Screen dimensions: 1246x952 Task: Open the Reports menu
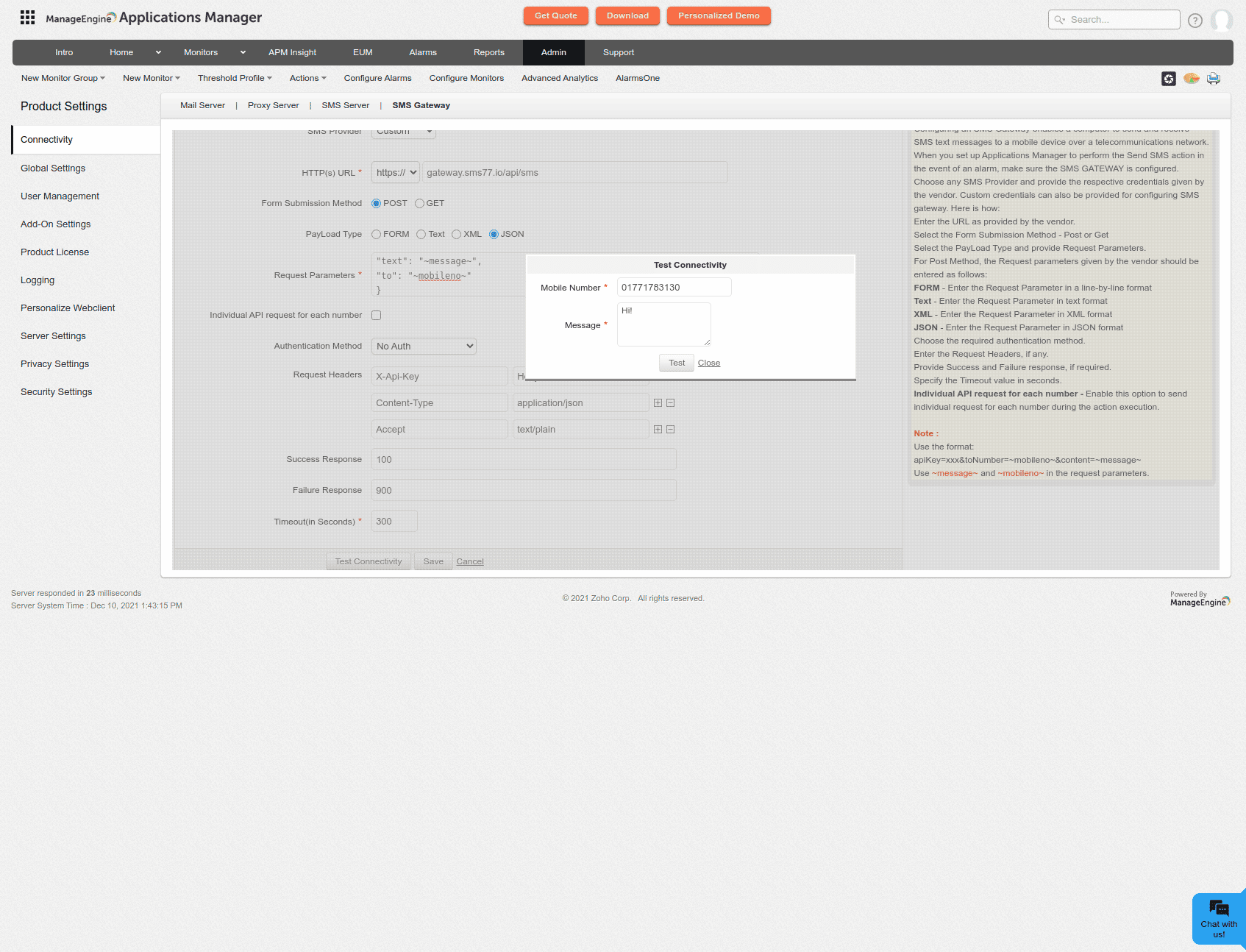tap(488, 53)
